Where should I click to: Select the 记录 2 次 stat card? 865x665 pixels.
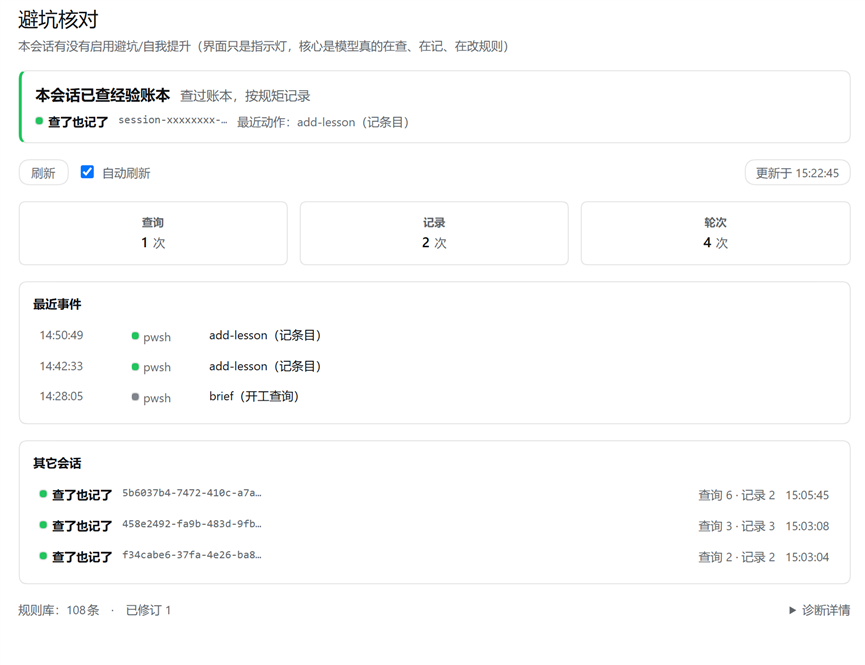click(x=434, y=233)
